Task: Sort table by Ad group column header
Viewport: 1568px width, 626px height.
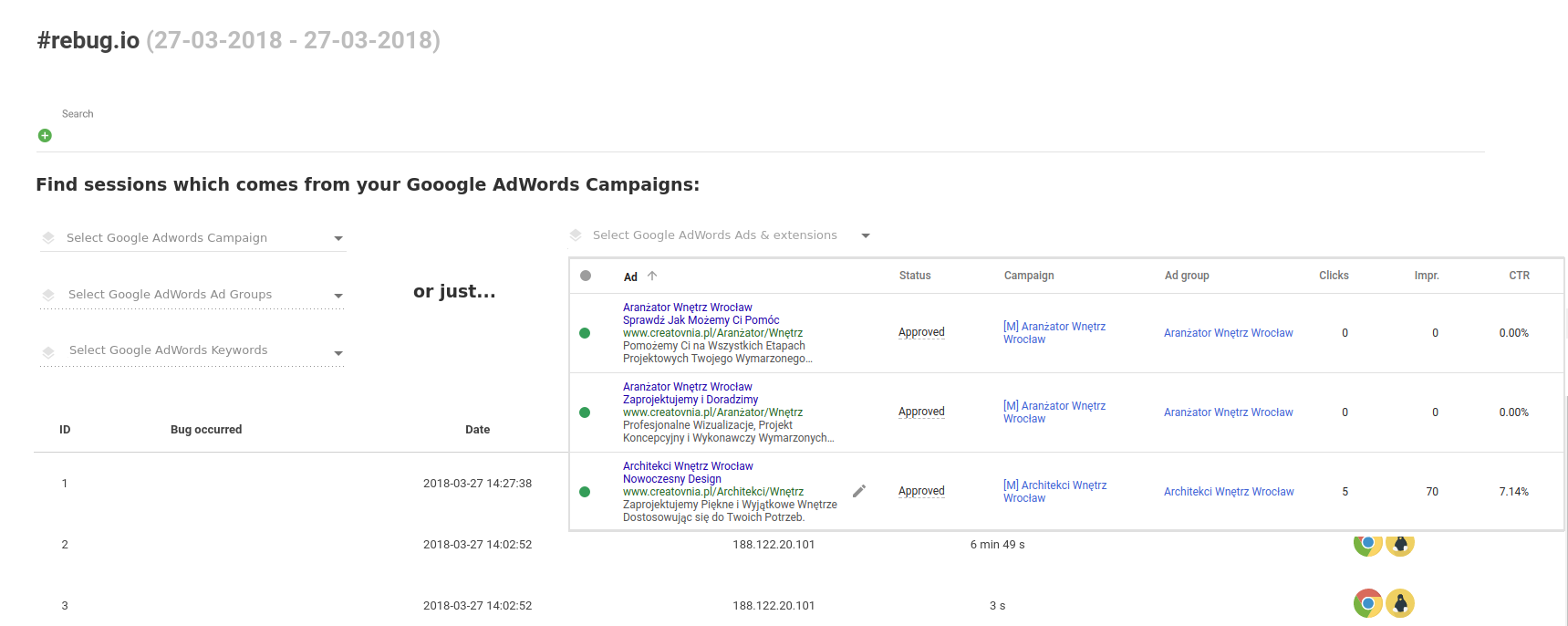Action: coord(1187,276)
